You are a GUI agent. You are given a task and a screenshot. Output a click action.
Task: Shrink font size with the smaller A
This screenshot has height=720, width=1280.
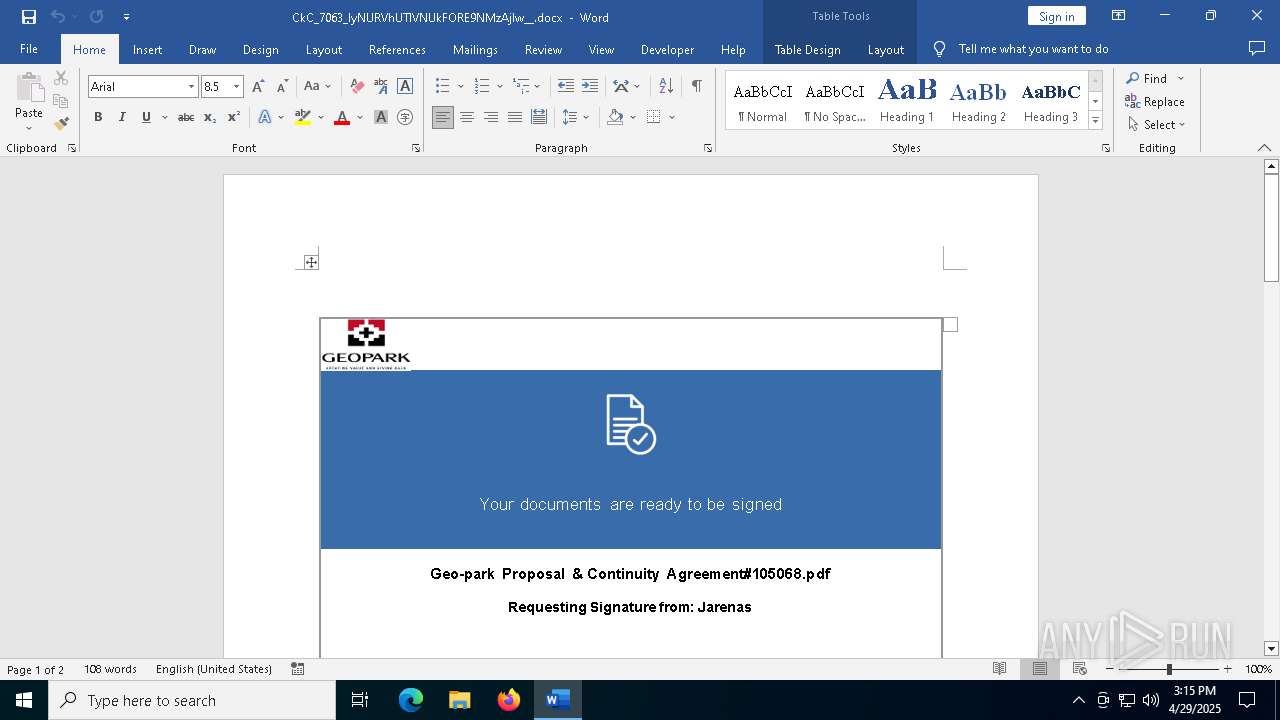282,87
